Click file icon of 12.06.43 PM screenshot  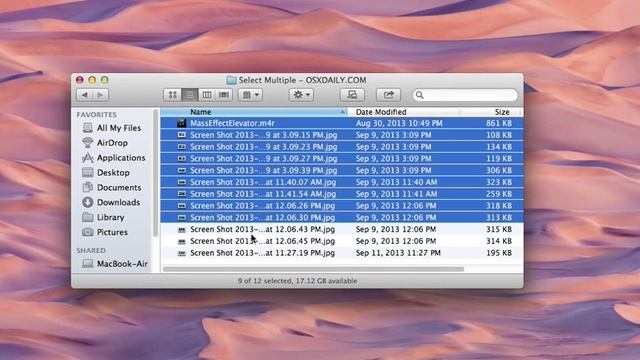click(x=182, y=230)
